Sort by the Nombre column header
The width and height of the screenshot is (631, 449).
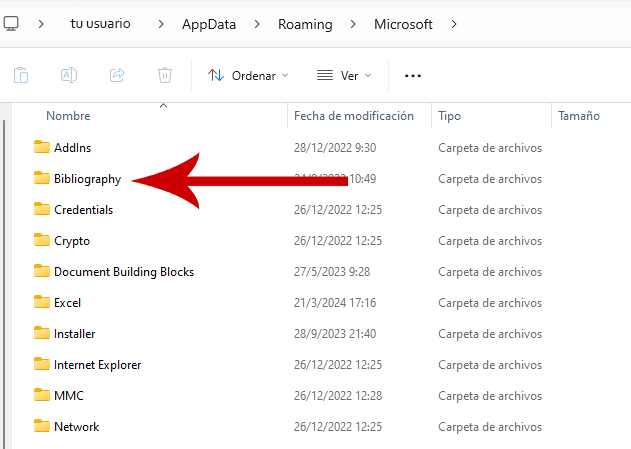pyautogui.click(x=68, y=116)
